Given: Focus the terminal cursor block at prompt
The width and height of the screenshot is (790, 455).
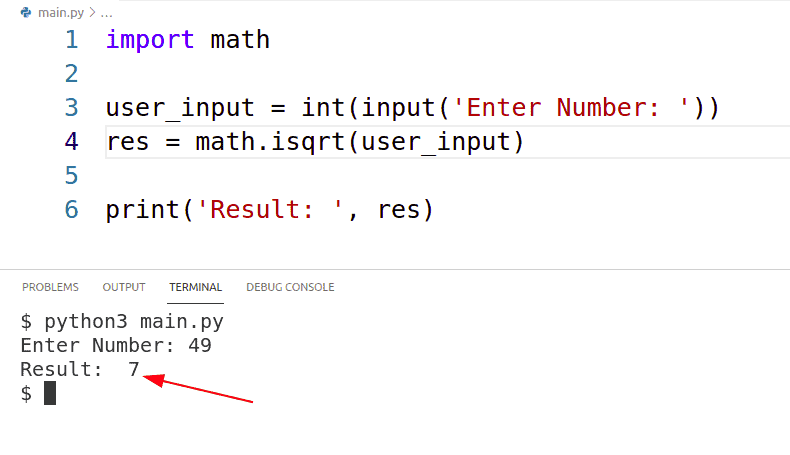Looking at the screenshot, I should pos(50,394).
